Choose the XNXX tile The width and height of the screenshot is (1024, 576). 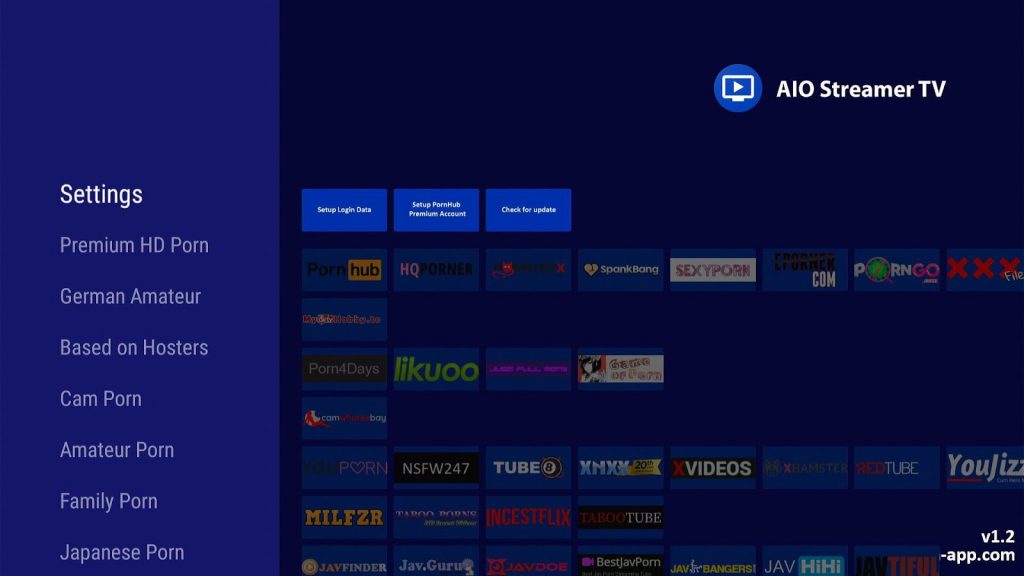coord(620,468)
